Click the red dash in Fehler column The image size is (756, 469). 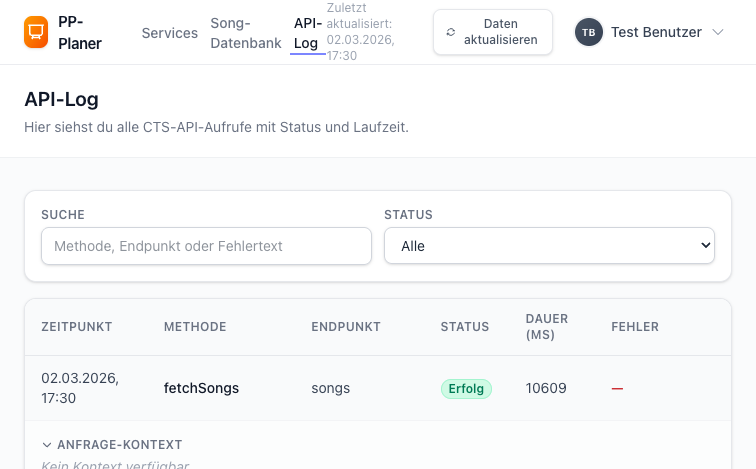click(x=617, y=388)
